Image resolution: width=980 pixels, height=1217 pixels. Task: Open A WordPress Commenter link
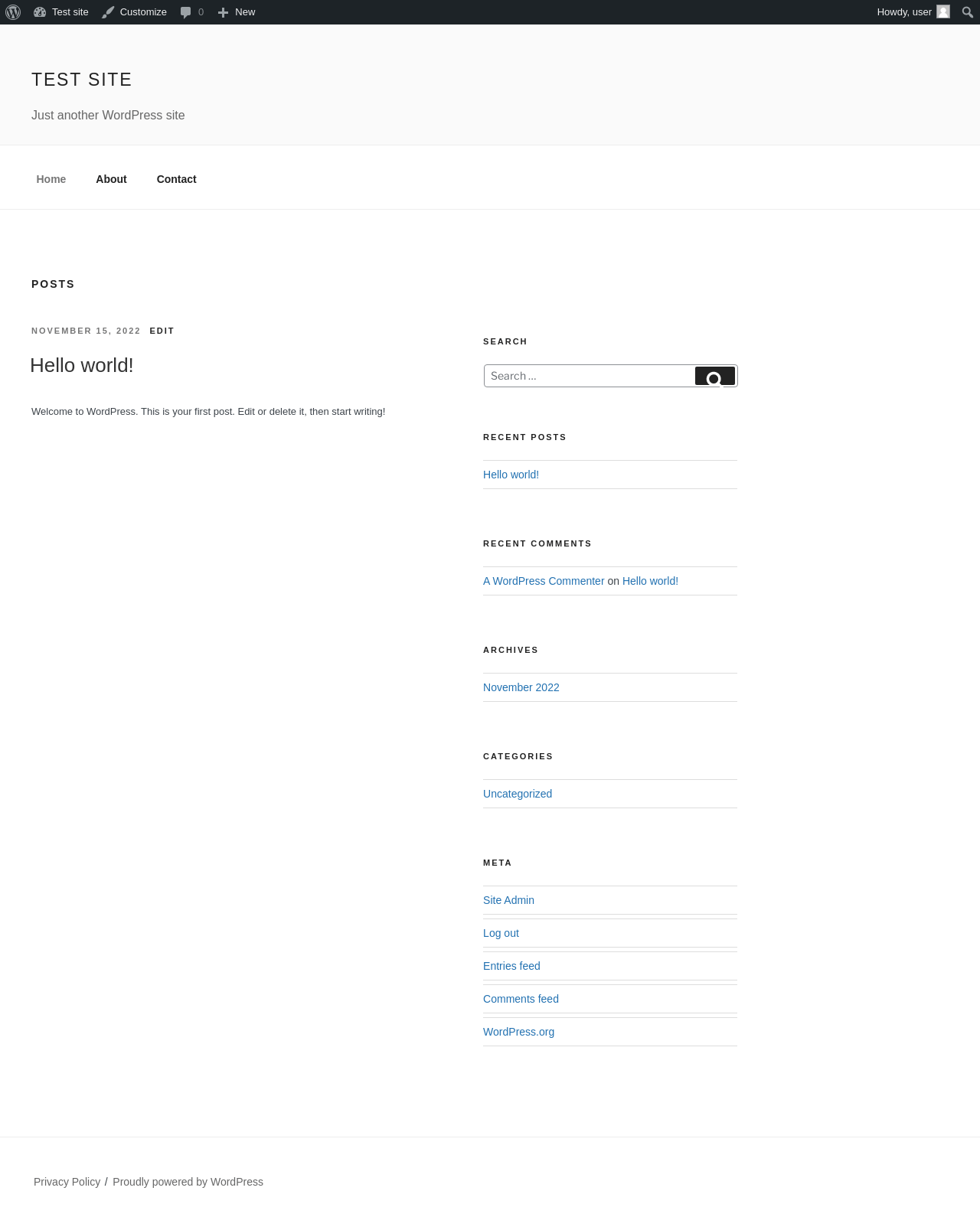[x=544, y=581]
